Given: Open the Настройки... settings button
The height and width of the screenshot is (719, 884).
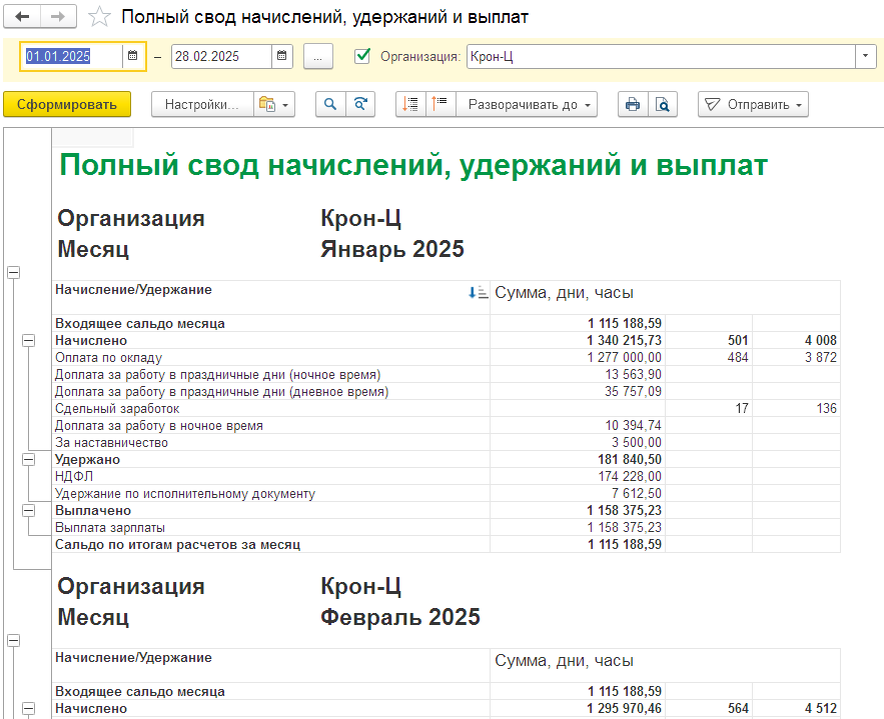Looking at the screenshot, I should tap(202, 104).
